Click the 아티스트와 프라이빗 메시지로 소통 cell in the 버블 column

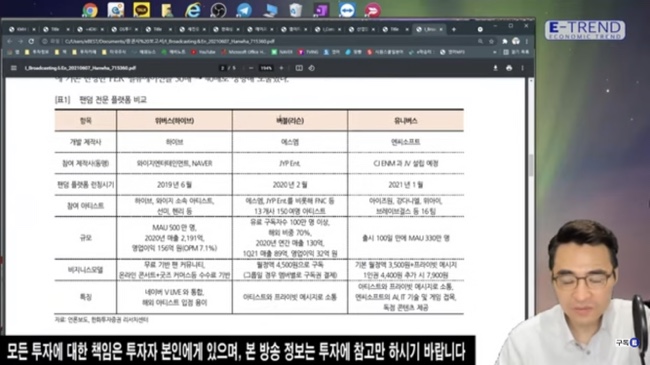pyautogui.click(x=290, y=297)
